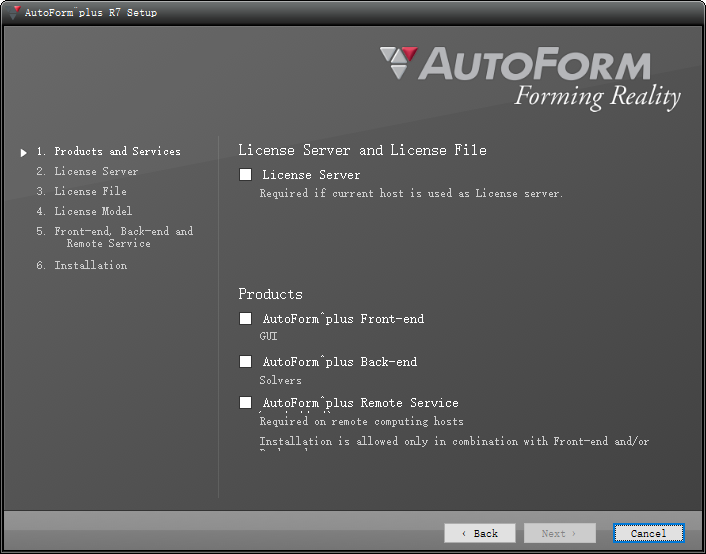Select step 6 Installation
This screenshot has width=706, height=554.
click(x=82, y=265)
